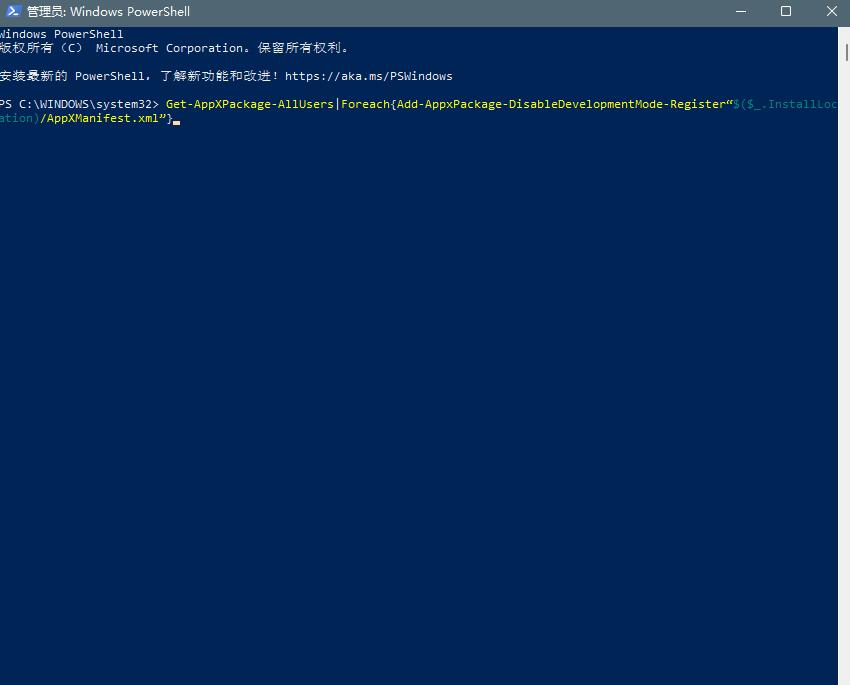Open the https://aka.ms/PSWindows link

click(368, 76)
